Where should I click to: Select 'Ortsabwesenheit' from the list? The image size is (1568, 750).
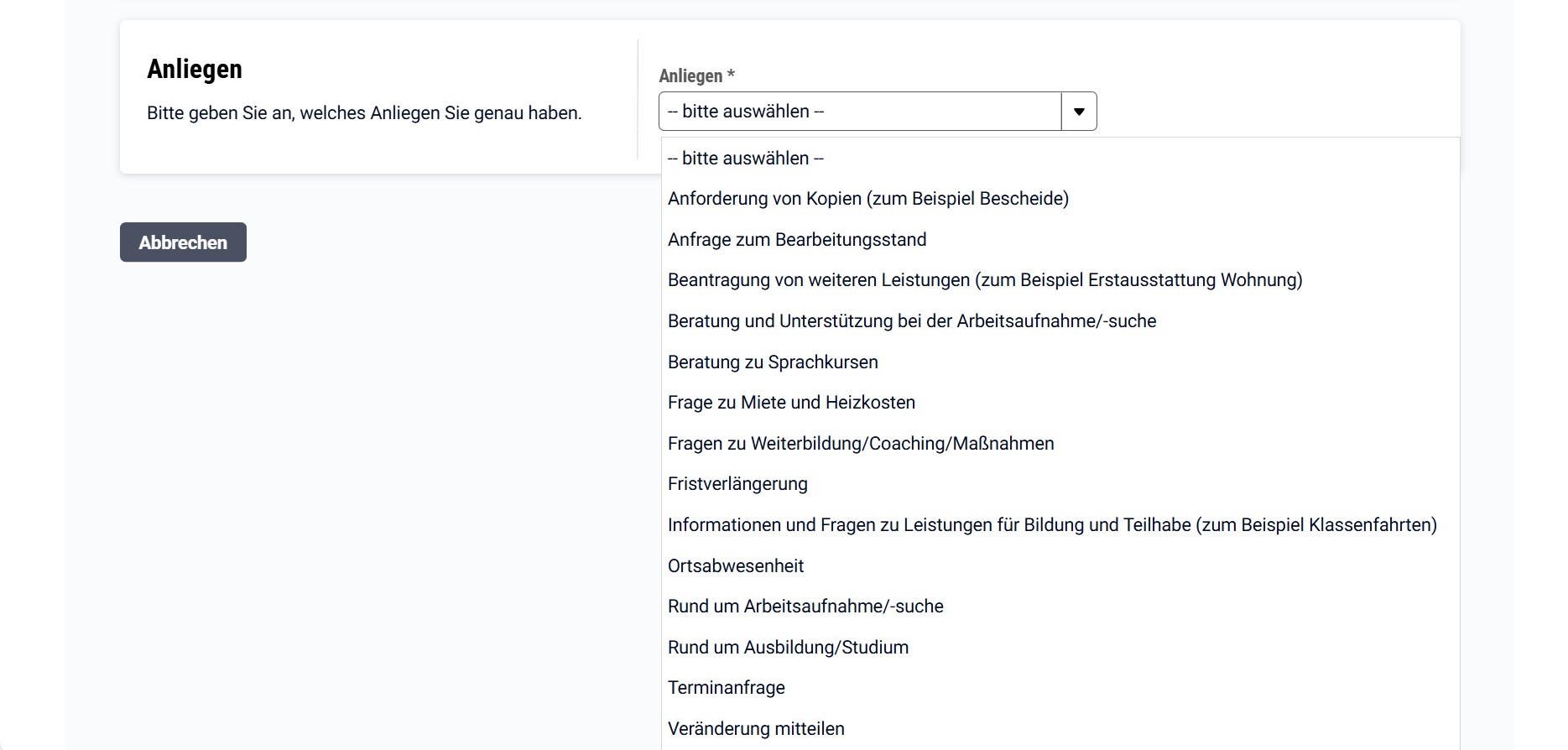tap(736, 566)
